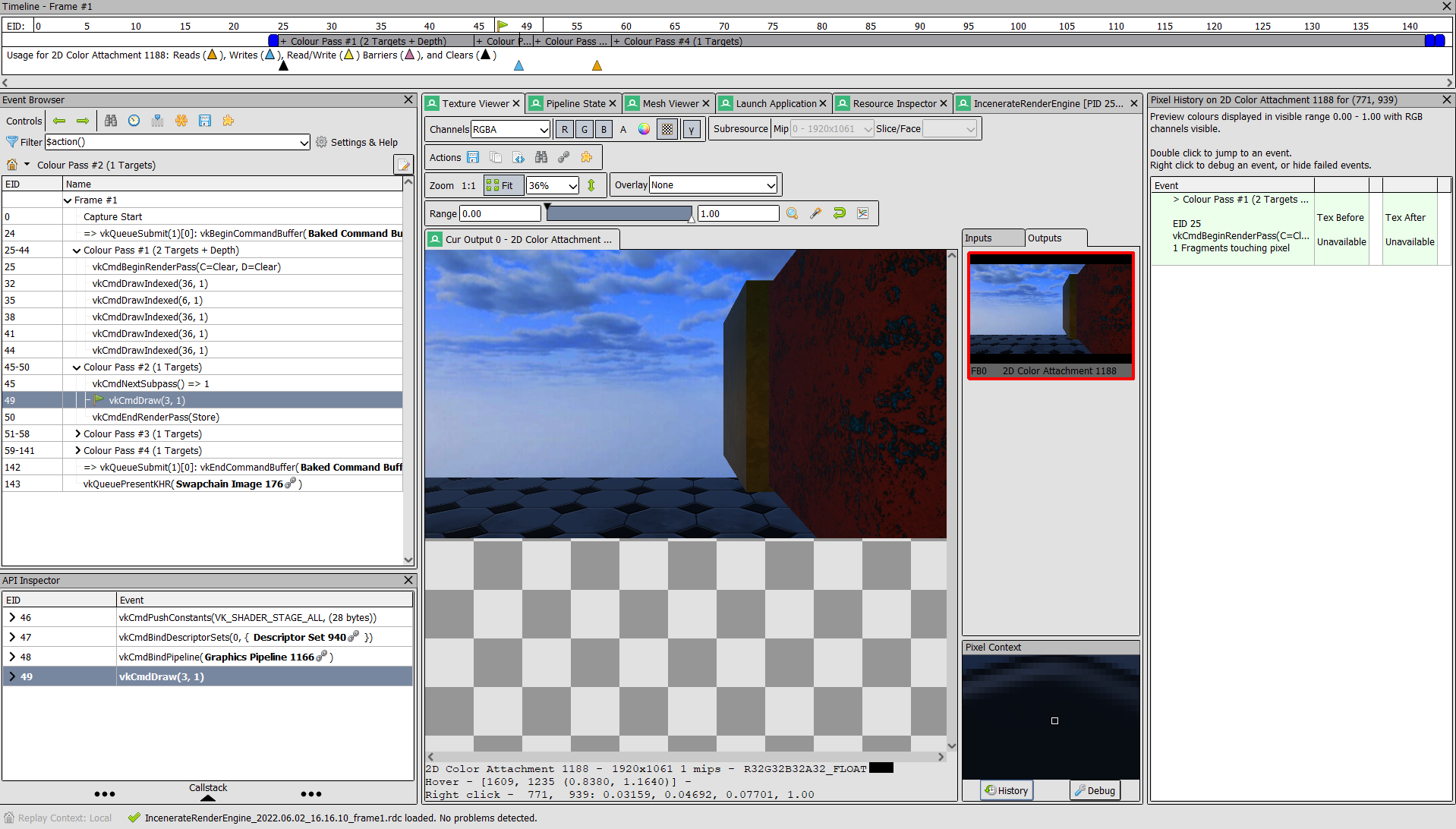The height and width of the screenshot is (829, 1456).
Task: Open the histogram icon in Range toolbar
Action: click(x=862, y=213)
